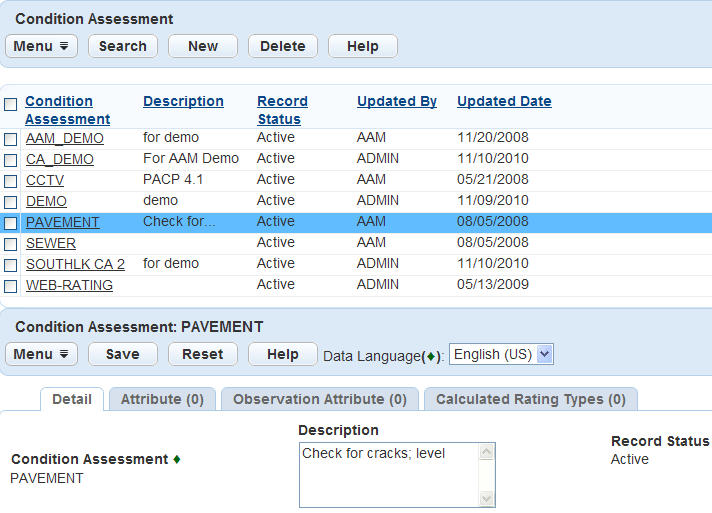Sort by Updated Date column header
712x513 pixels.
click(504, 101)
